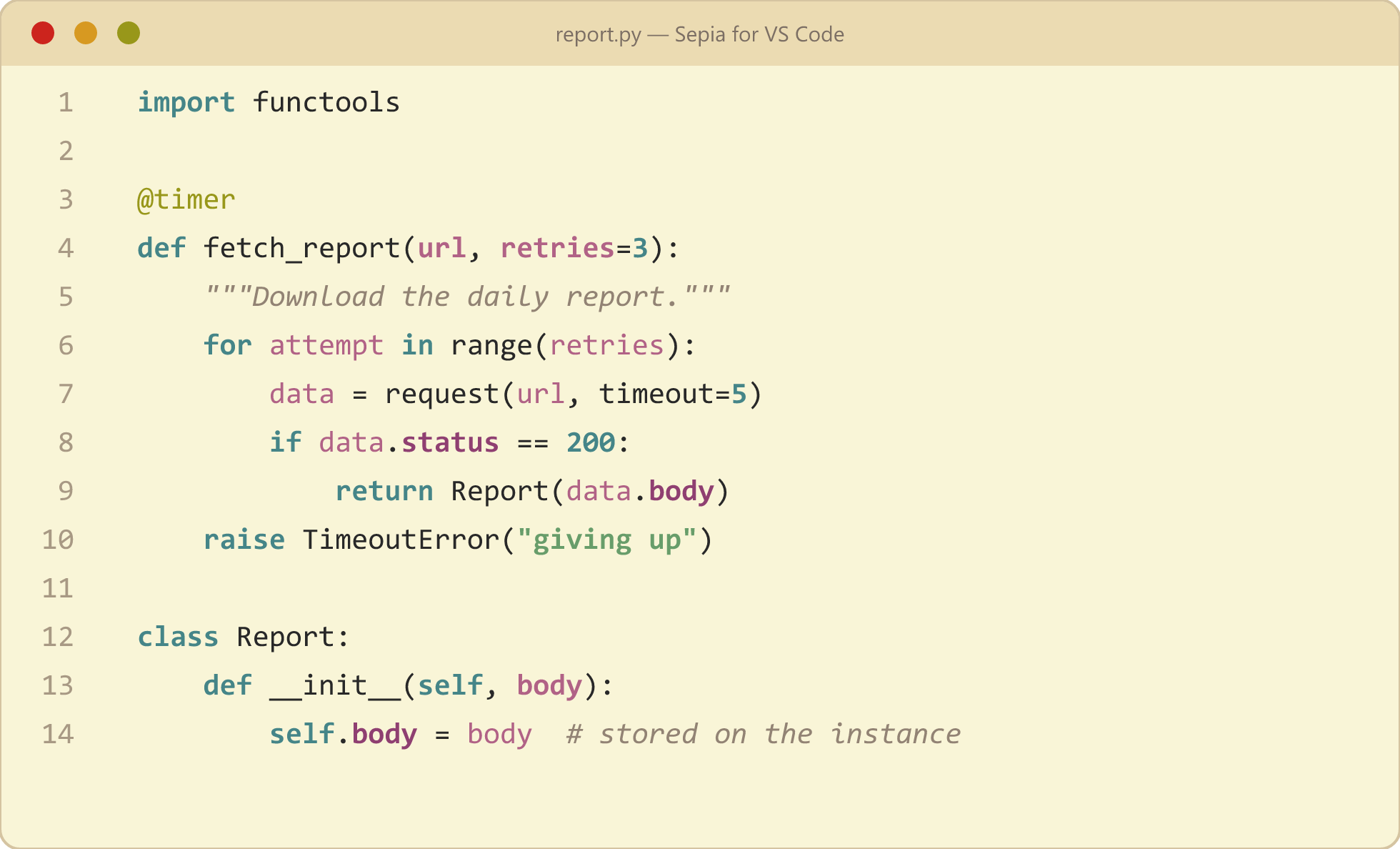Click the variable 'attempt' on line 6

click(x=326, y=345)
